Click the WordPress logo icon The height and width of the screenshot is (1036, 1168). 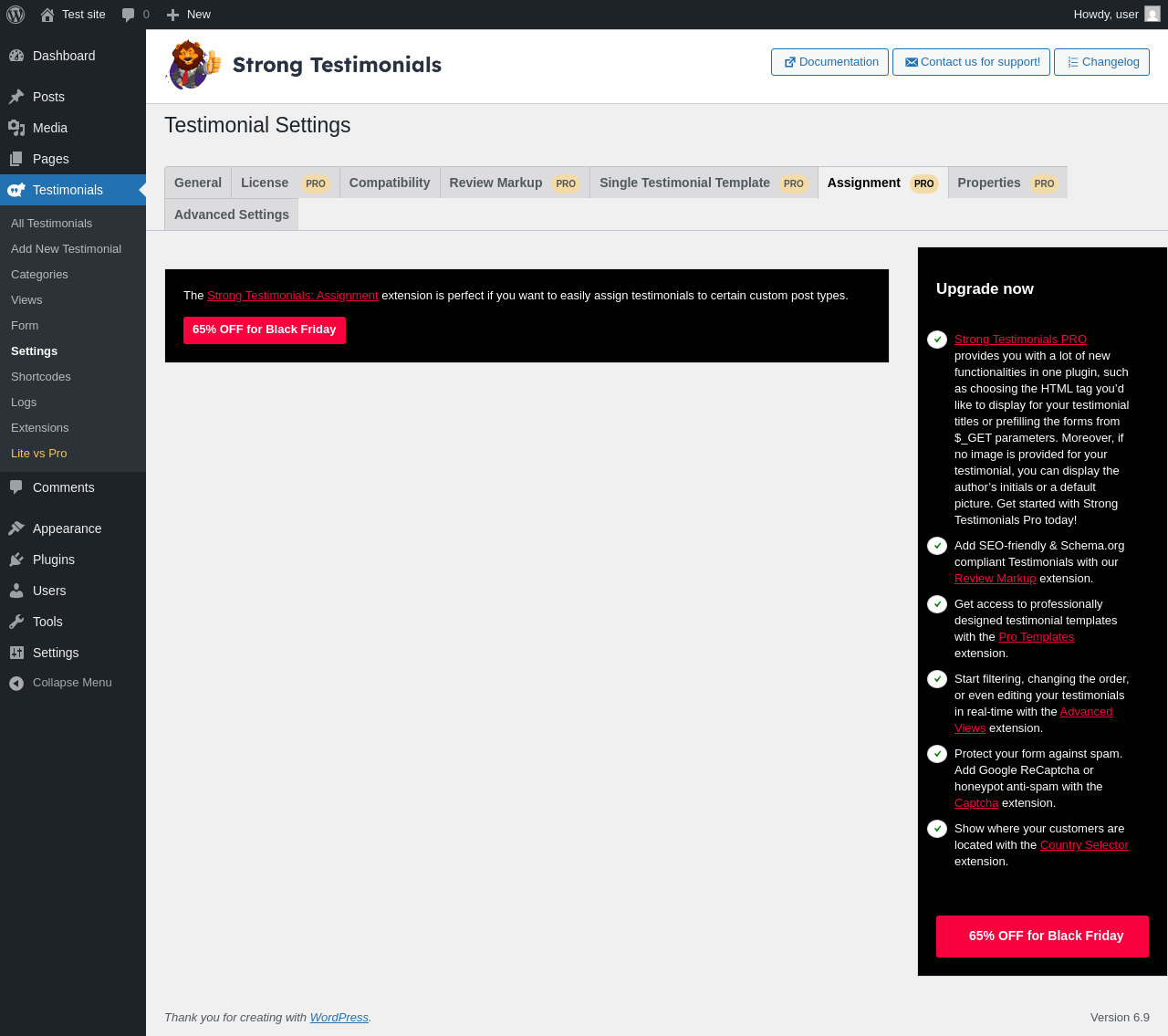pyautogui.click(x=16, y=15)
